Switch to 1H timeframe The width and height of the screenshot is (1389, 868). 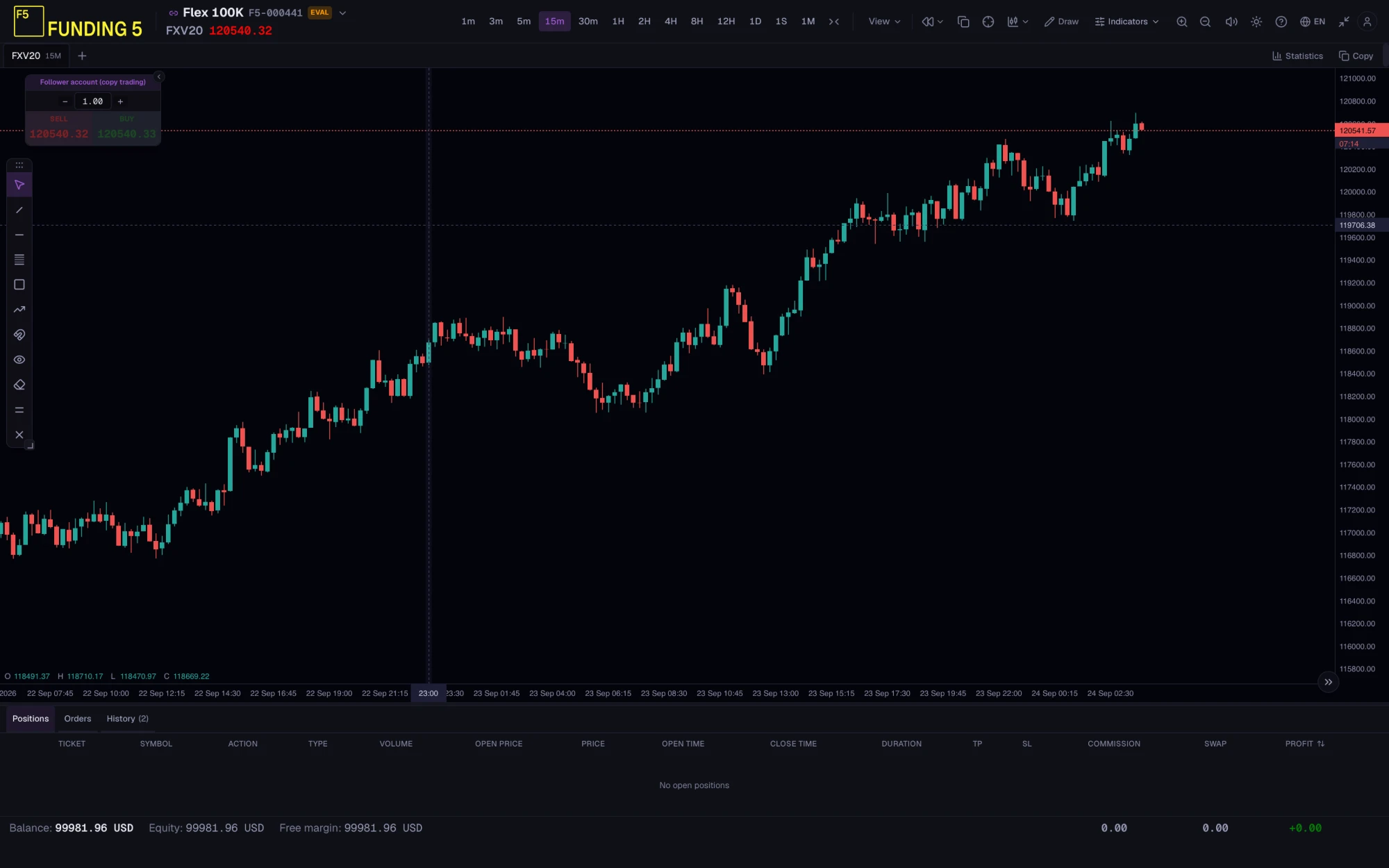(x=618, y=22)
